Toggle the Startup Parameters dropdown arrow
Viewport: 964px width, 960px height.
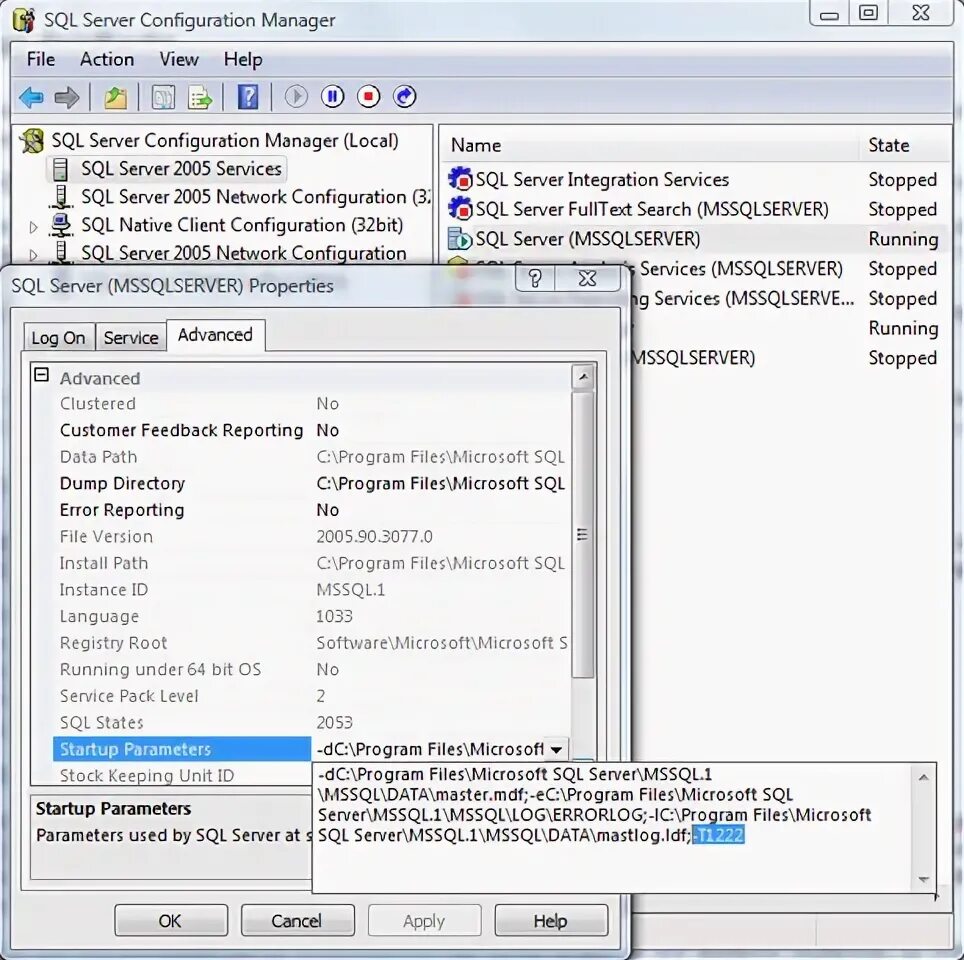click(x=556, y=750)
